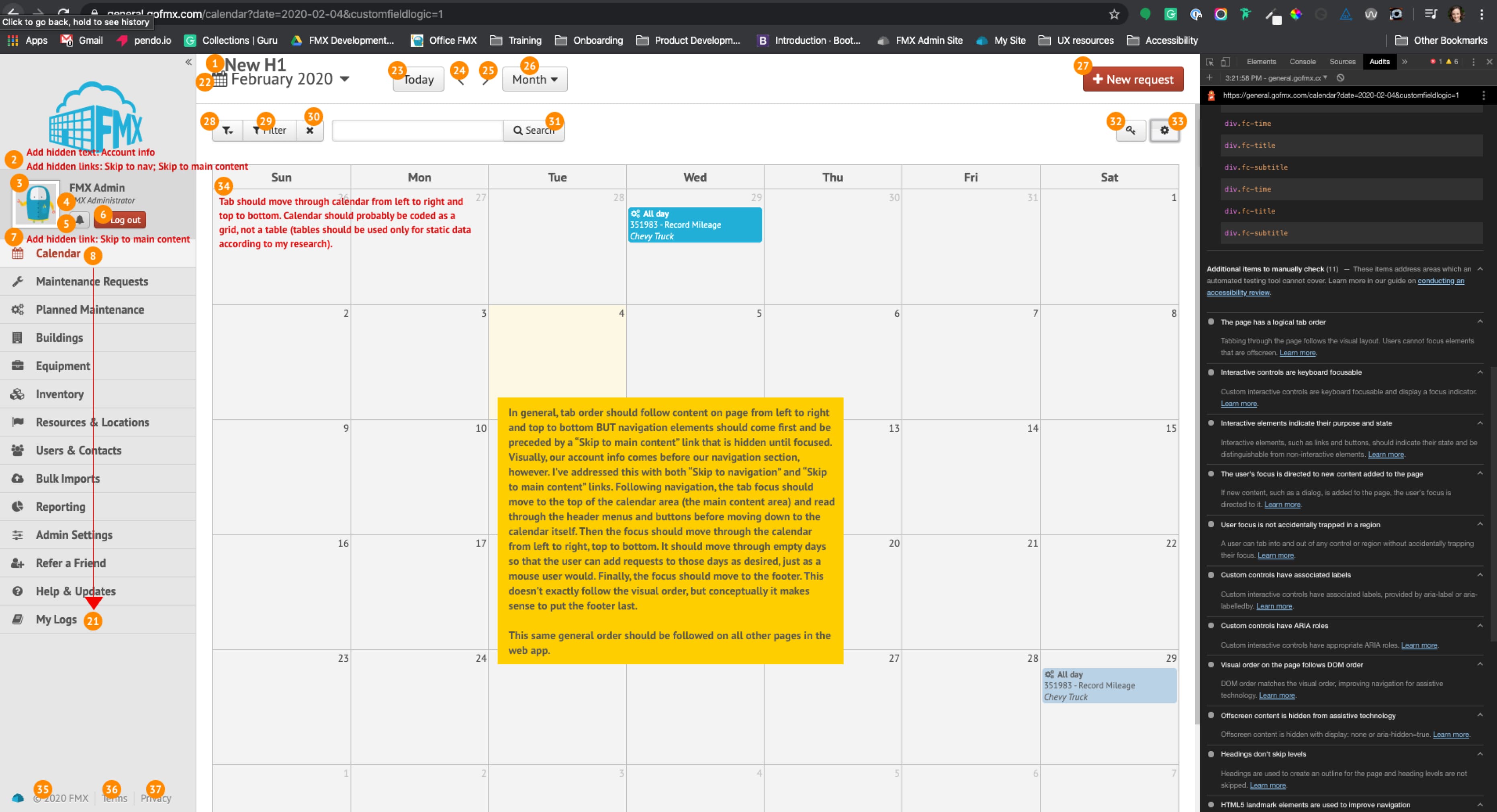Select the Planned Maintenance gears icon
The image size is (1497, 812).
point(18,310)
